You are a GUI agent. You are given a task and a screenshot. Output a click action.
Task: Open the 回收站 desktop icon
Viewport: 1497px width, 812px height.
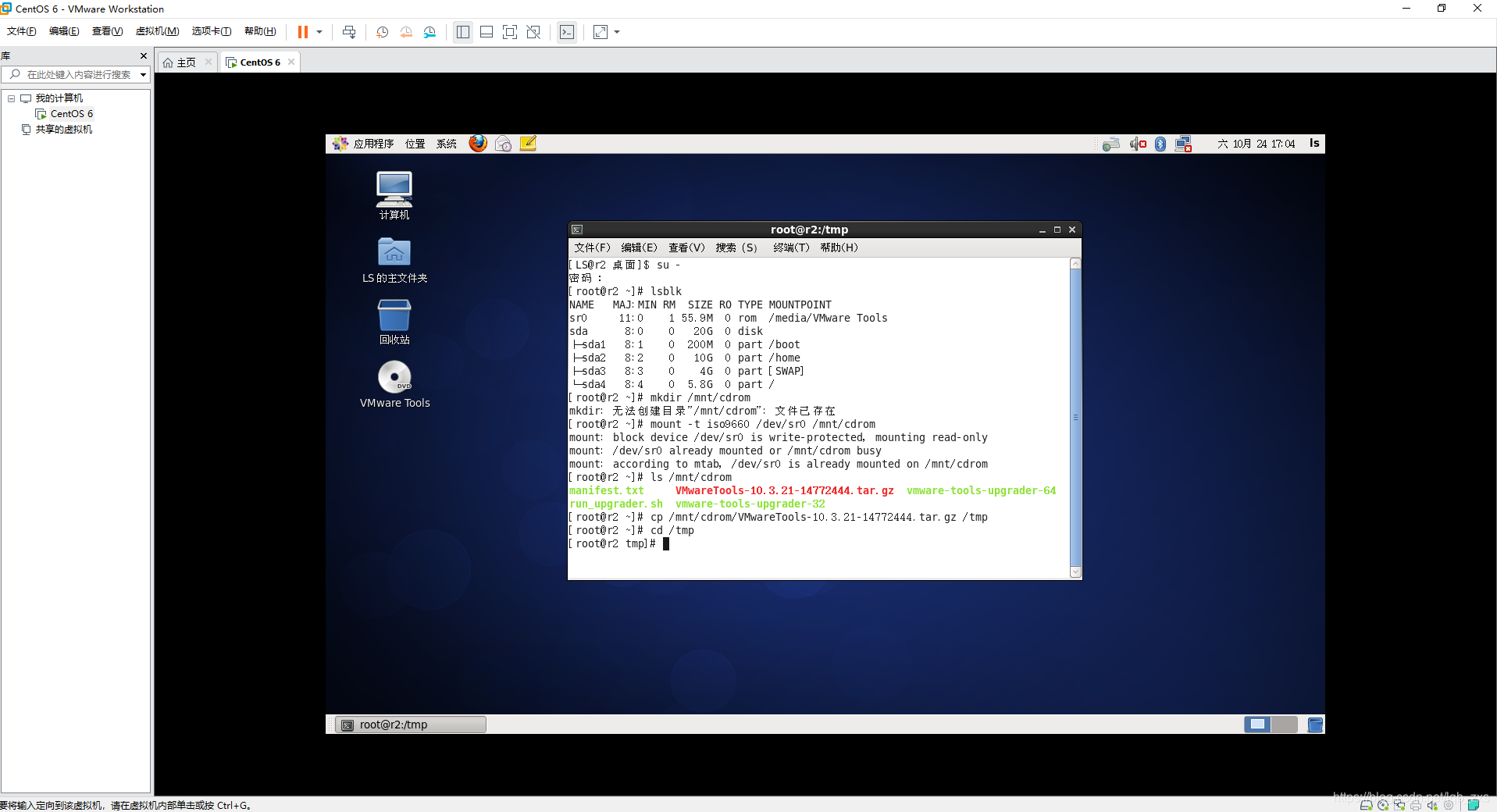point(394,322)
